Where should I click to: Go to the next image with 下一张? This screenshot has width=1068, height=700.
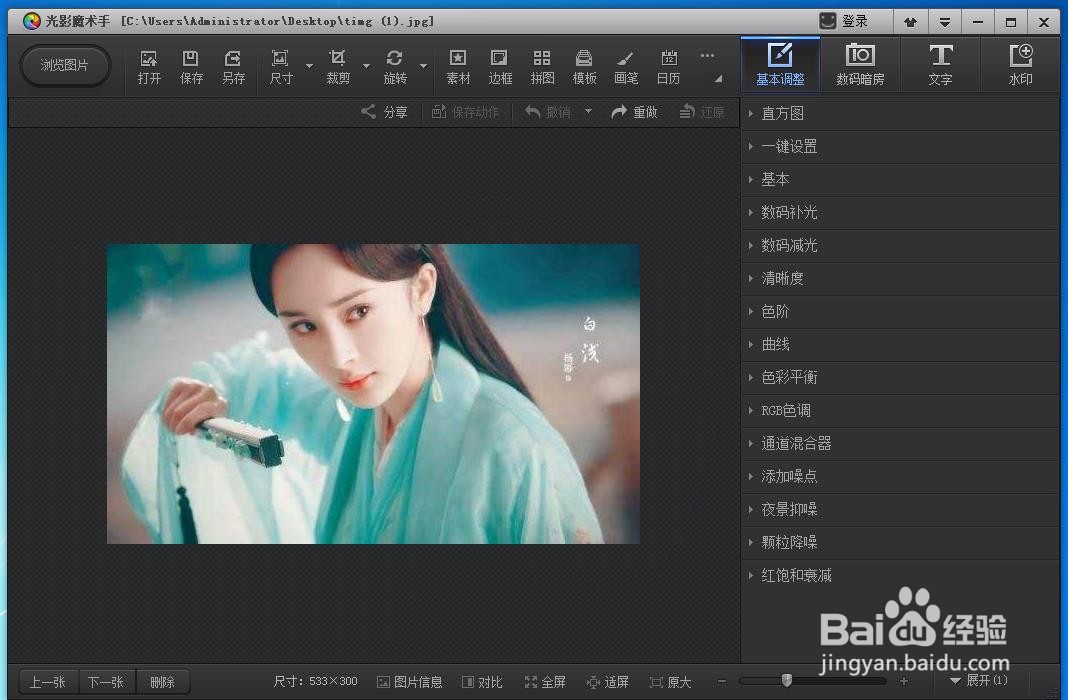106,682
